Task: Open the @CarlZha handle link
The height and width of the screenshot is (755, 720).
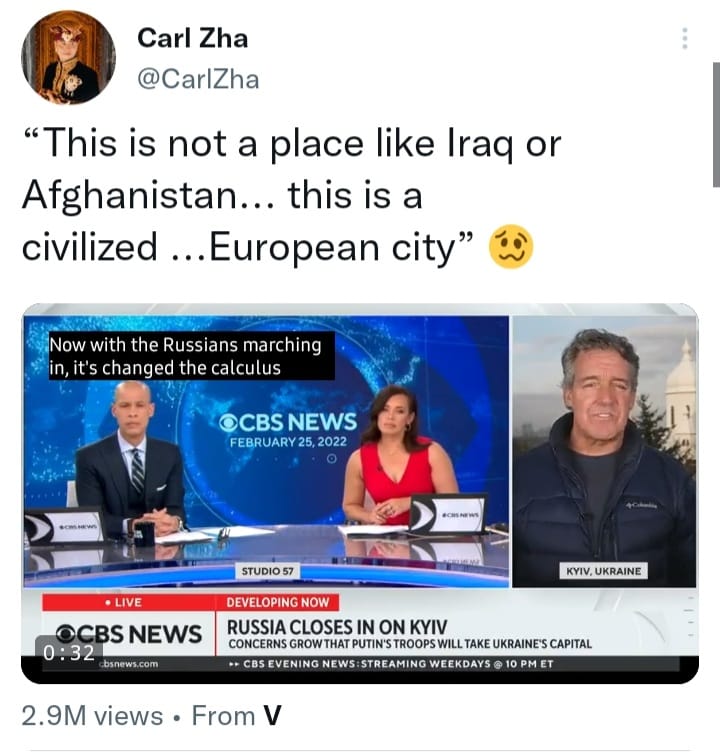Action: tap(198, 79)
